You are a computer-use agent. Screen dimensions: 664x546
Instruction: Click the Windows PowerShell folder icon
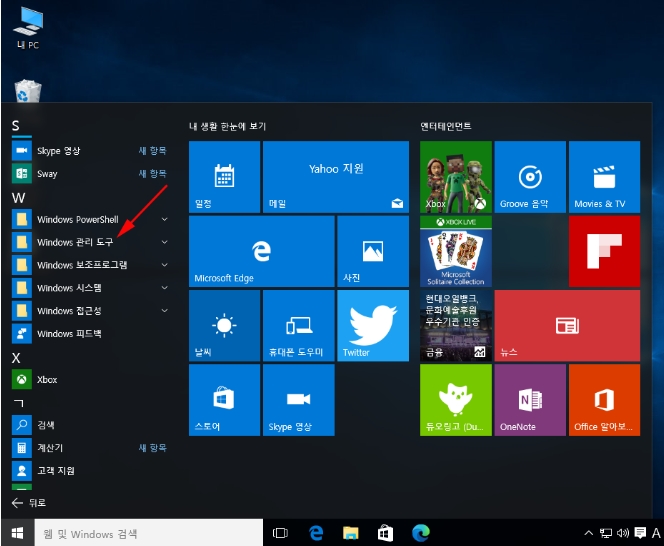tap(22, 219)
